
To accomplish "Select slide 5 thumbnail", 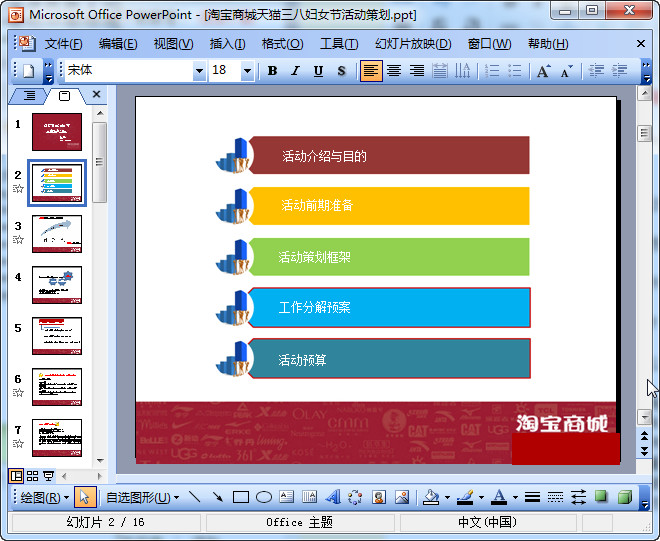I will [x=57, y=336].
